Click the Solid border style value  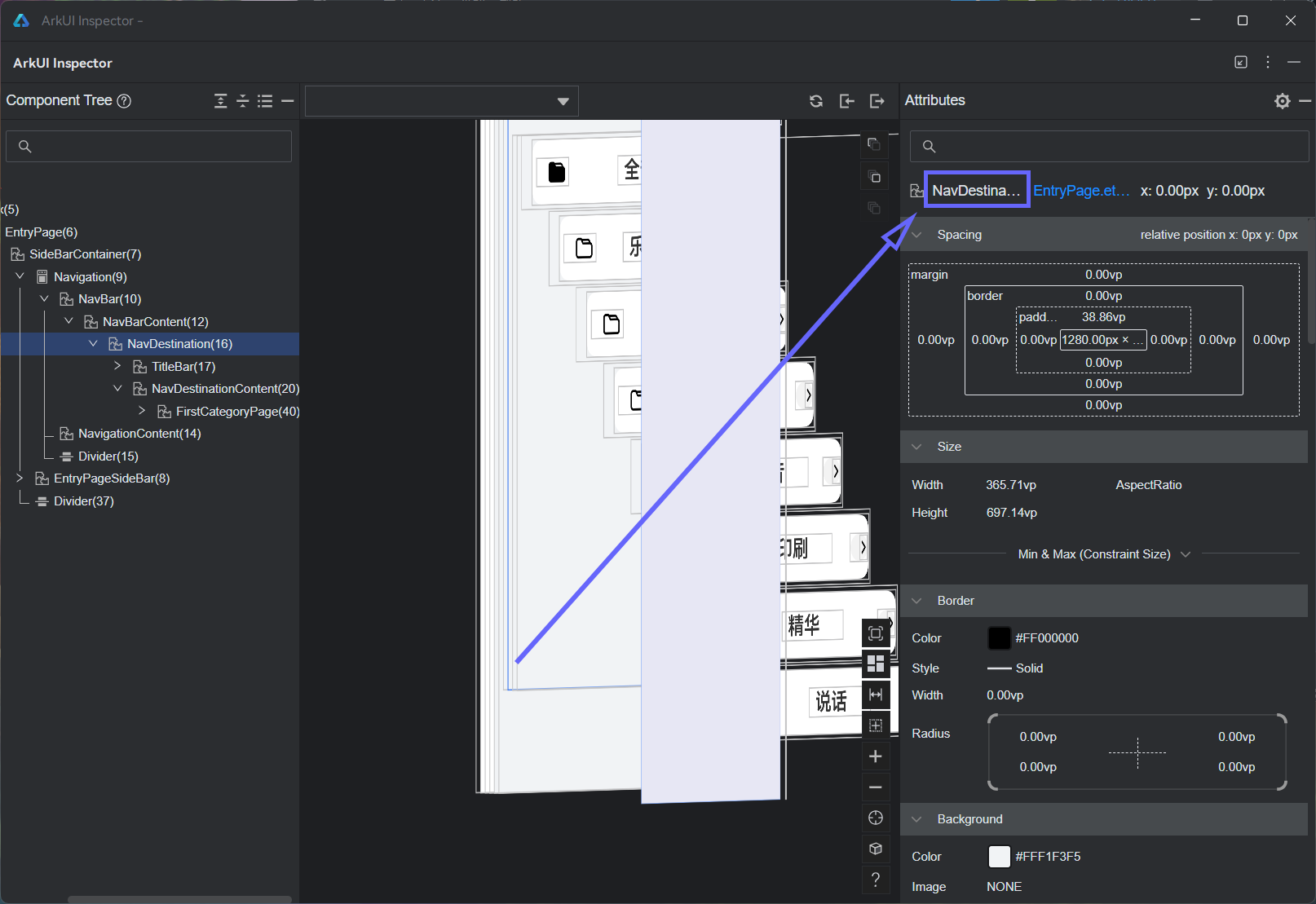tap(1029, 668)
